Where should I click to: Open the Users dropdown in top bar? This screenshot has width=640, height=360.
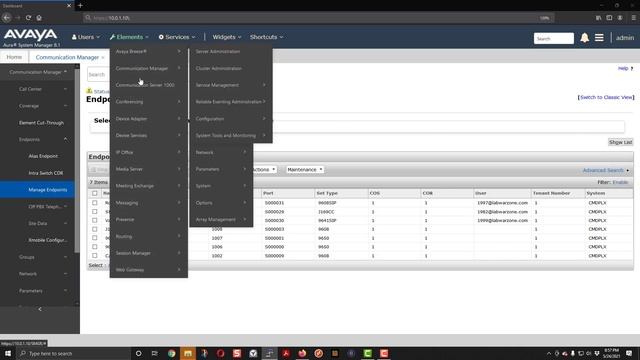pyautogui.click(x=85, y=37)
